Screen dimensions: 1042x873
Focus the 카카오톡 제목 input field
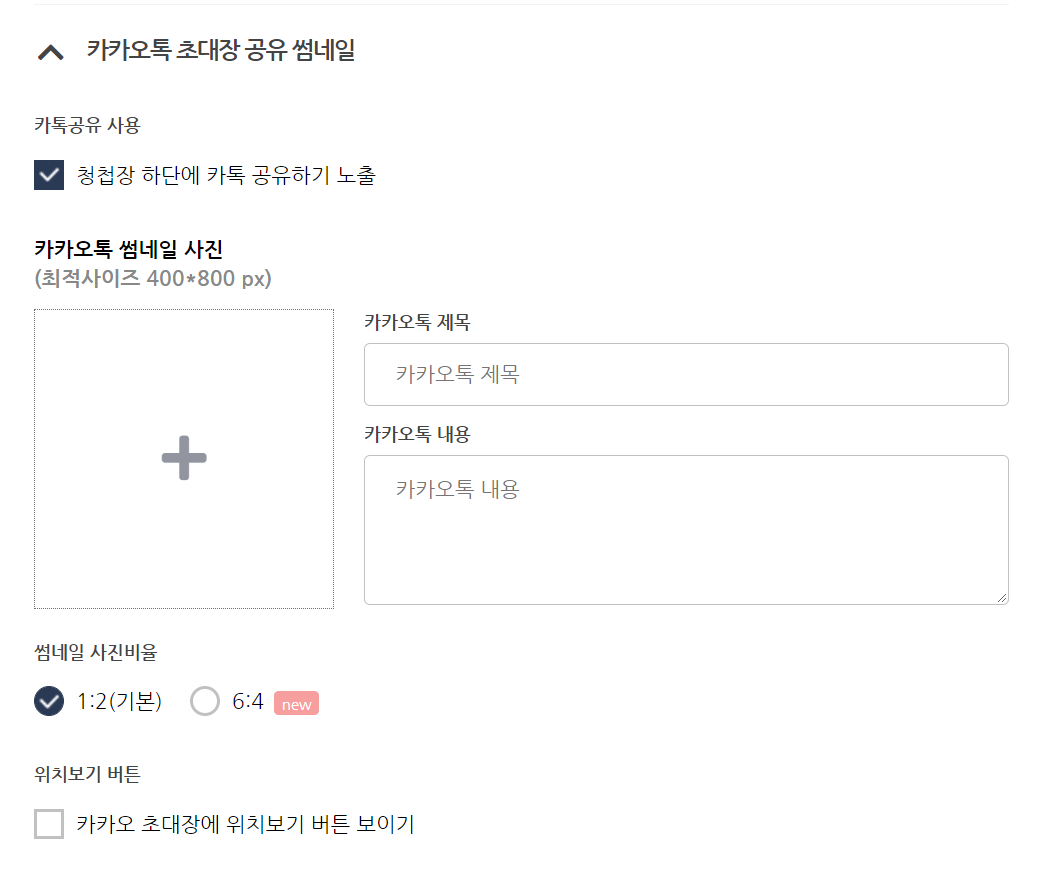pyautogui.click(x=686, y=375)
